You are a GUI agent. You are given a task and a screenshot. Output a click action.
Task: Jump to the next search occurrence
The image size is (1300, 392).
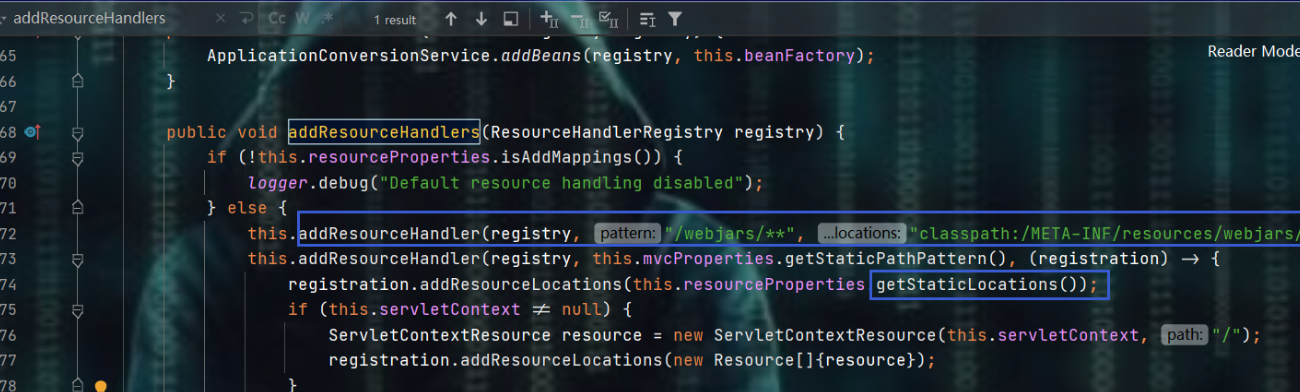[x=481, y=19]
